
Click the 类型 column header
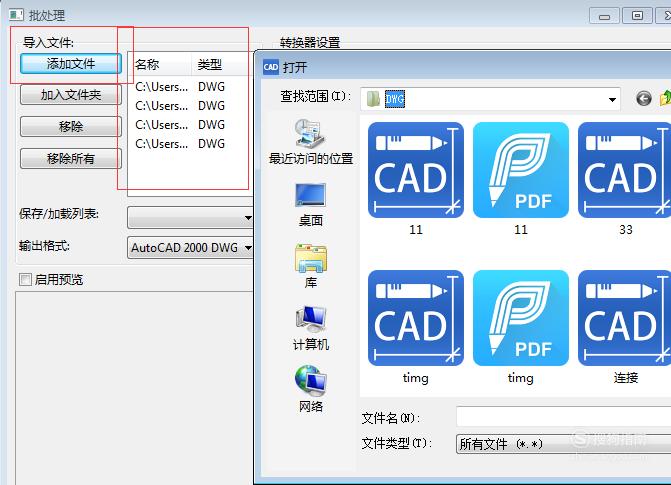pyautogui.click(x=220, y=65)
